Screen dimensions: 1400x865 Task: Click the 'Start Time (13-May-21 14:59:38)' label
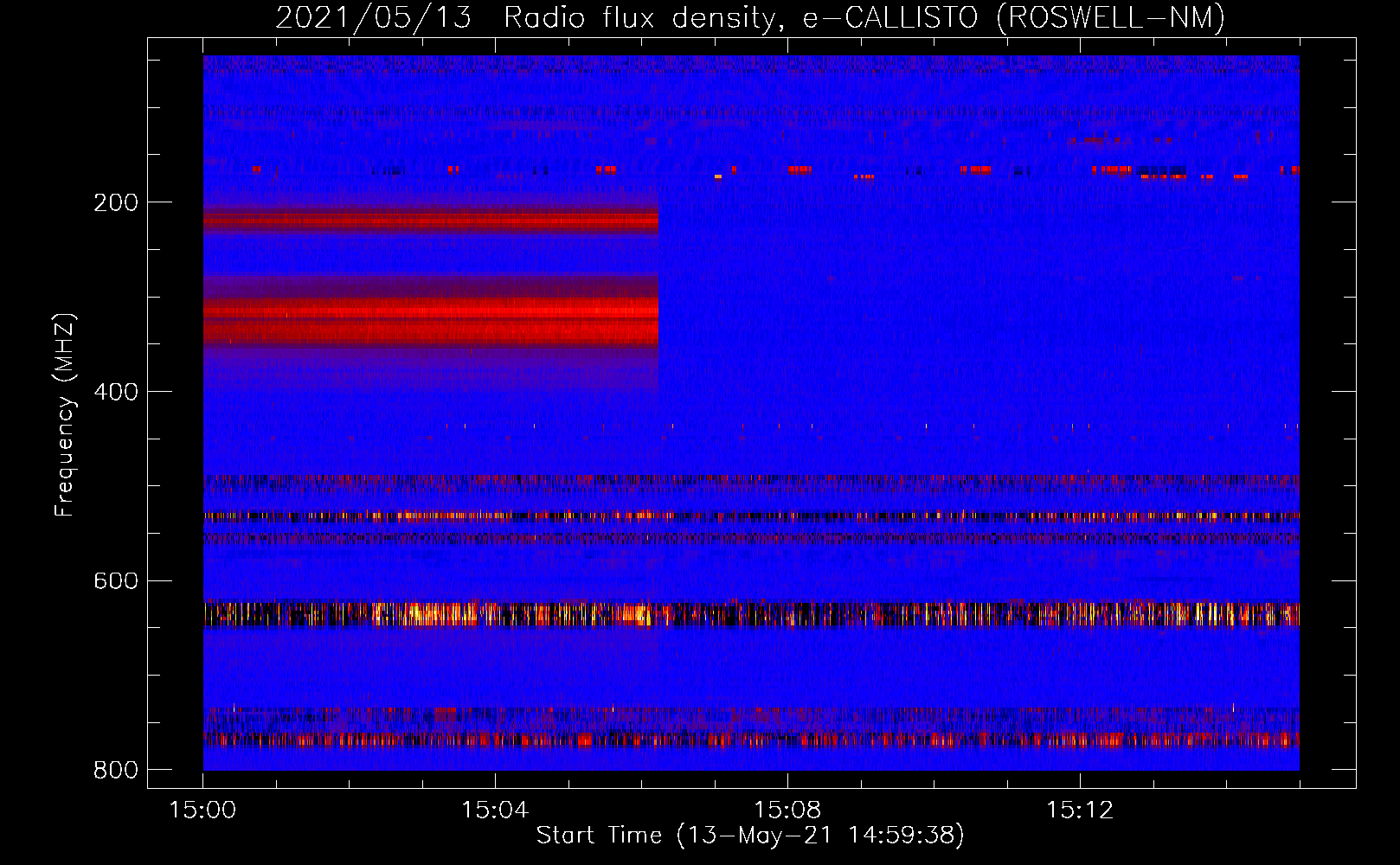(750, 836)
